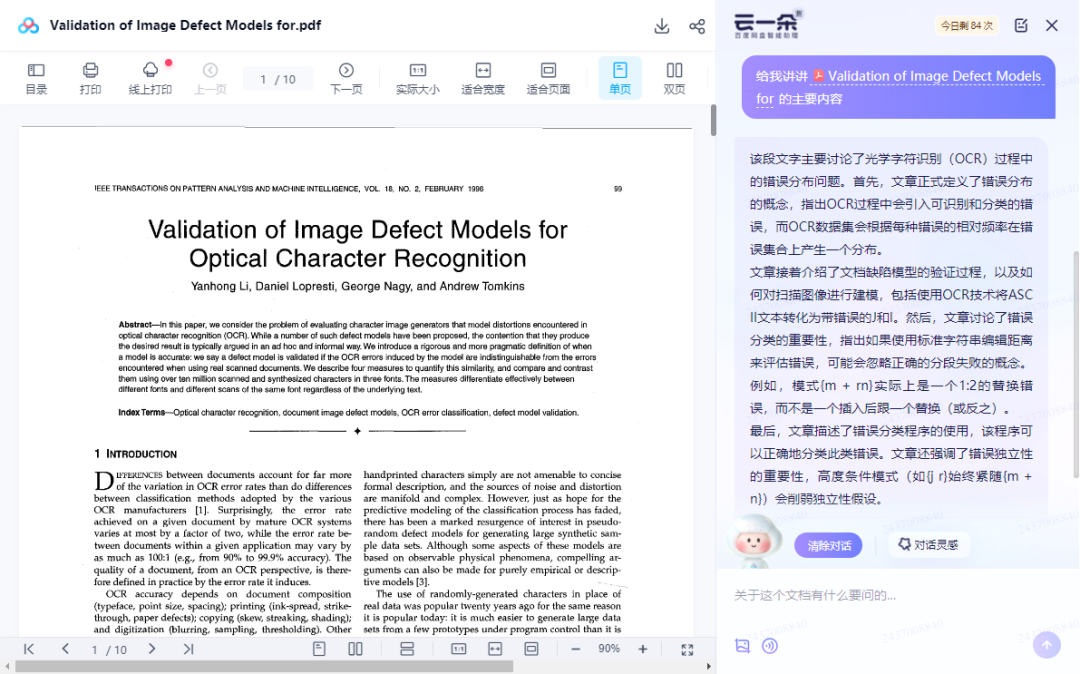This screenshot has height=674, width=1080.
Task: Choose 适合宽度 fit width in toolbar
Action: [483, 78]
